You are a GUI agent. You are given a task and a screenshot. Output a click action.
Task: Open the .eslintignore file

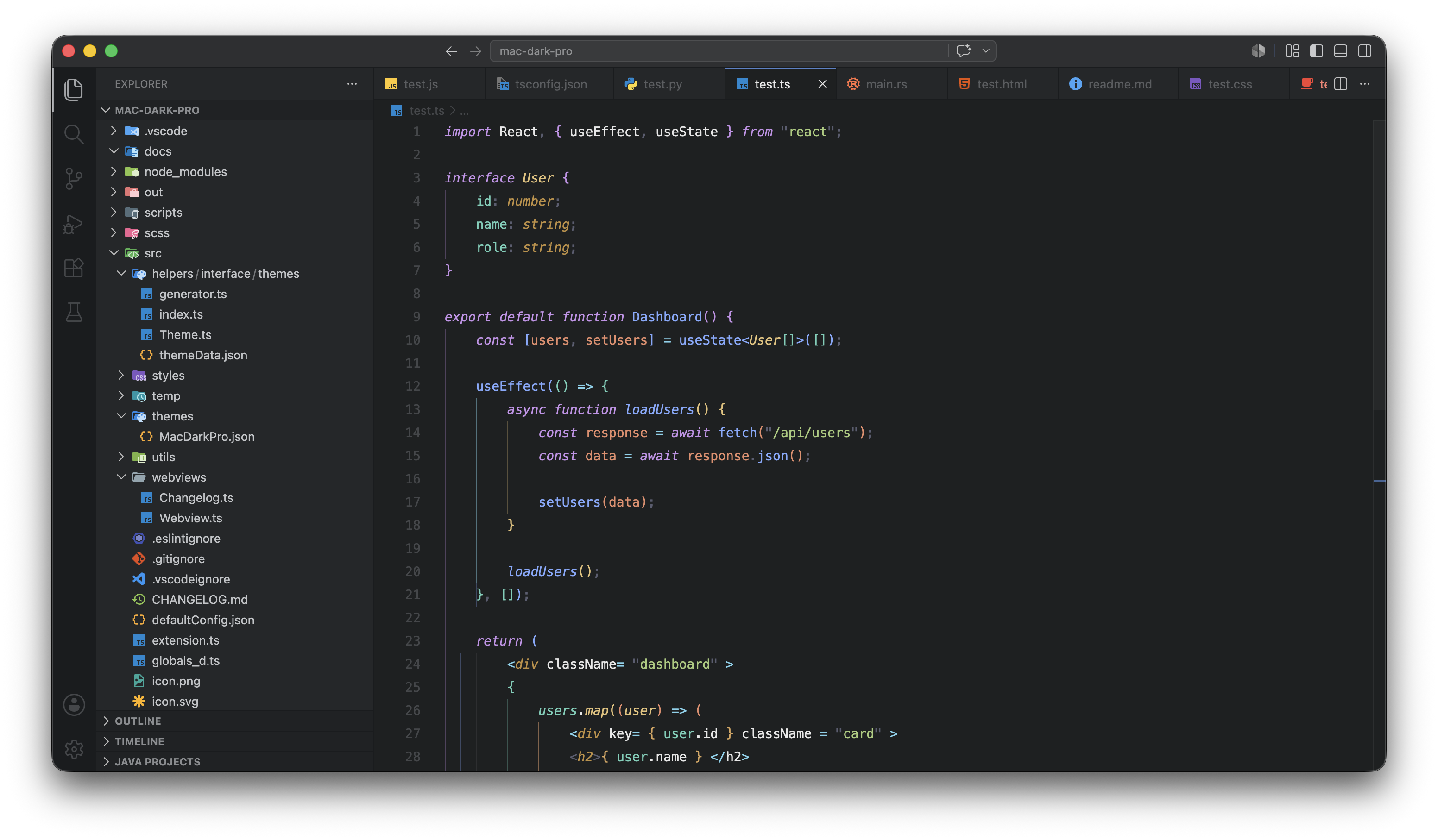(x=235, y=539)
